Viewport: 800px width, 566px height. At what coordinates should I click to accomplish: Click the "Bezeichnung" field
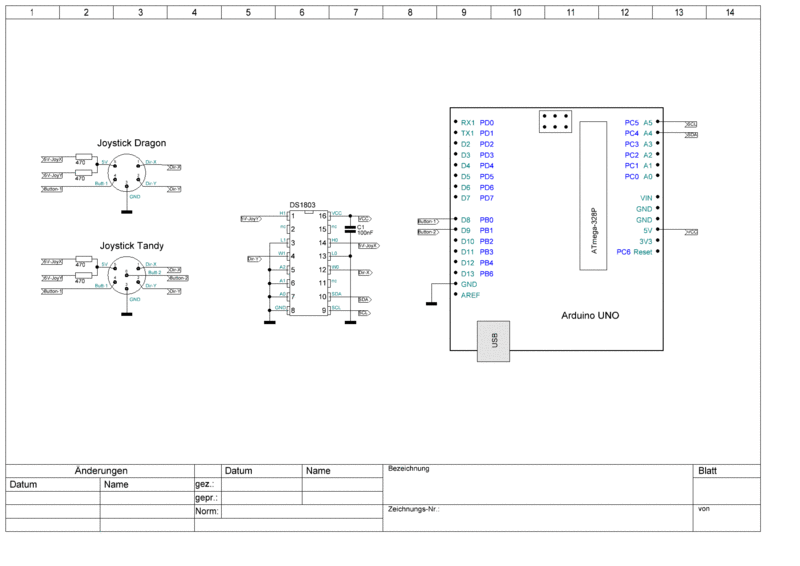pos(538,484)
